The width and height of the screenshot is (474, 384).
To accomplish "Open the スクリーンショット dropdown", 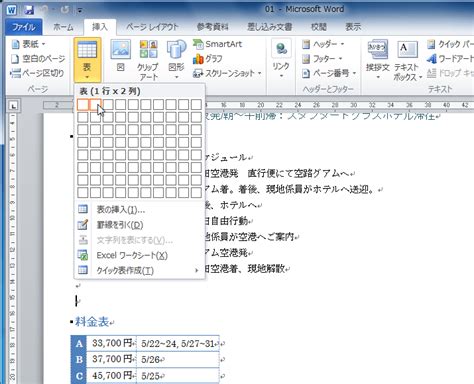I will pos(227,73).
